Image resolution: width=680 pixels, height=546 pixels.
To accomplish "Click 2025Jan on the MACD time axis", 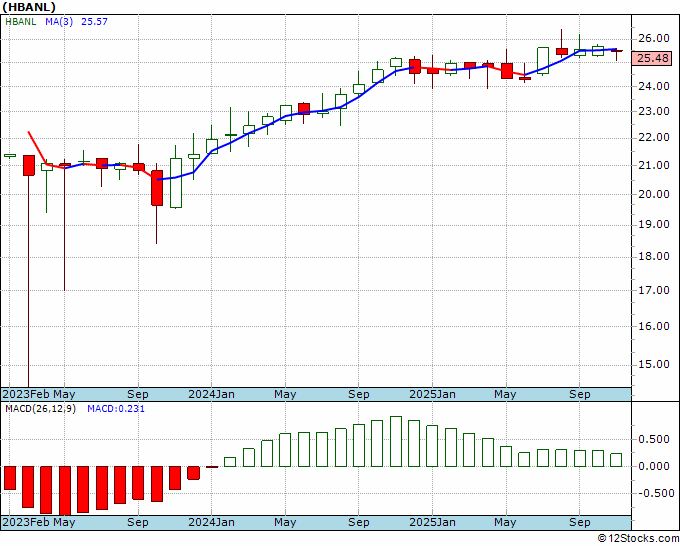I will (x=432, y=522).
